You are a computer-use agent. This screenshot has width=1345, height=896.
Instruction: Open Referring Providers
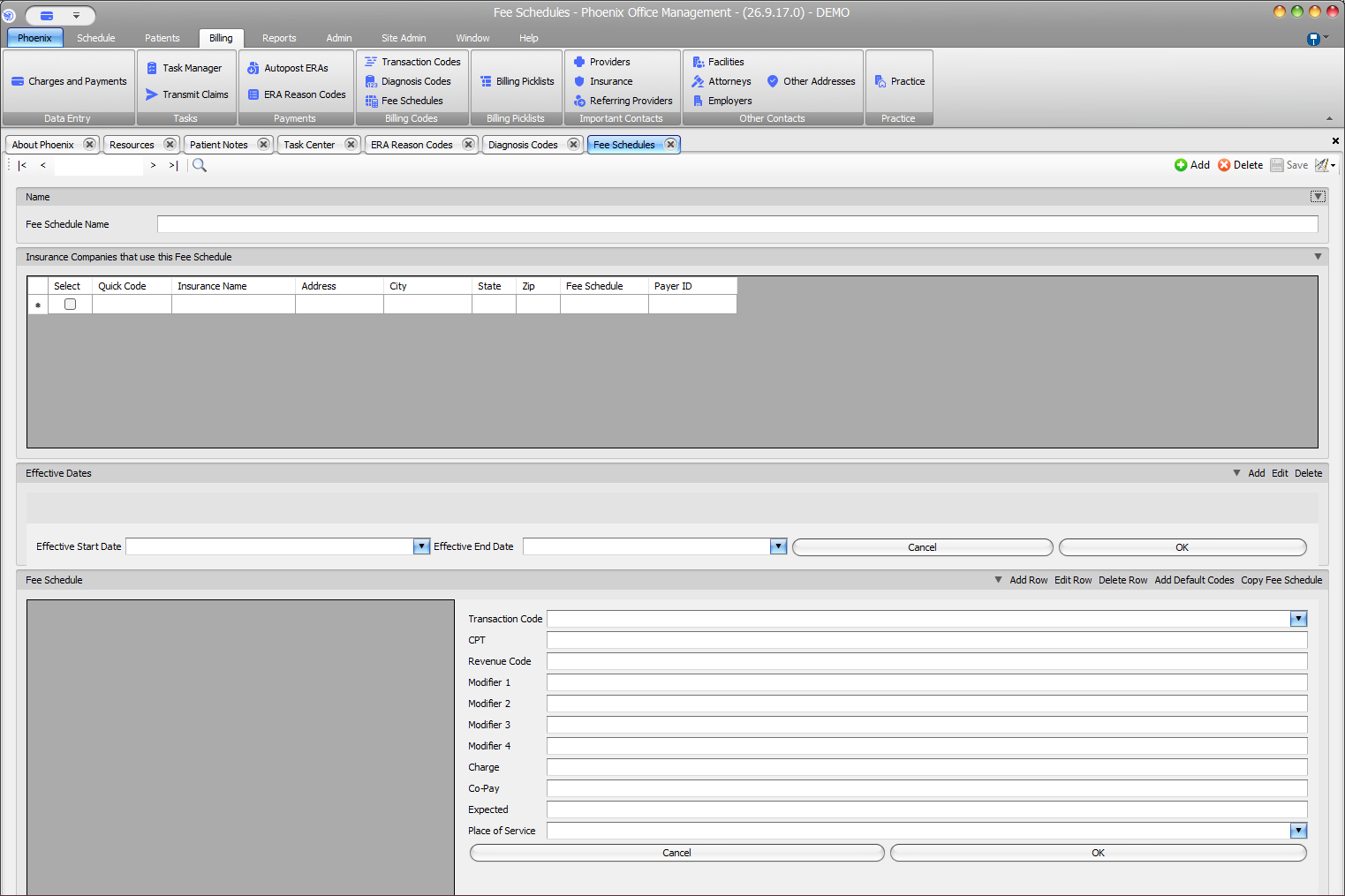coord(623,101)
